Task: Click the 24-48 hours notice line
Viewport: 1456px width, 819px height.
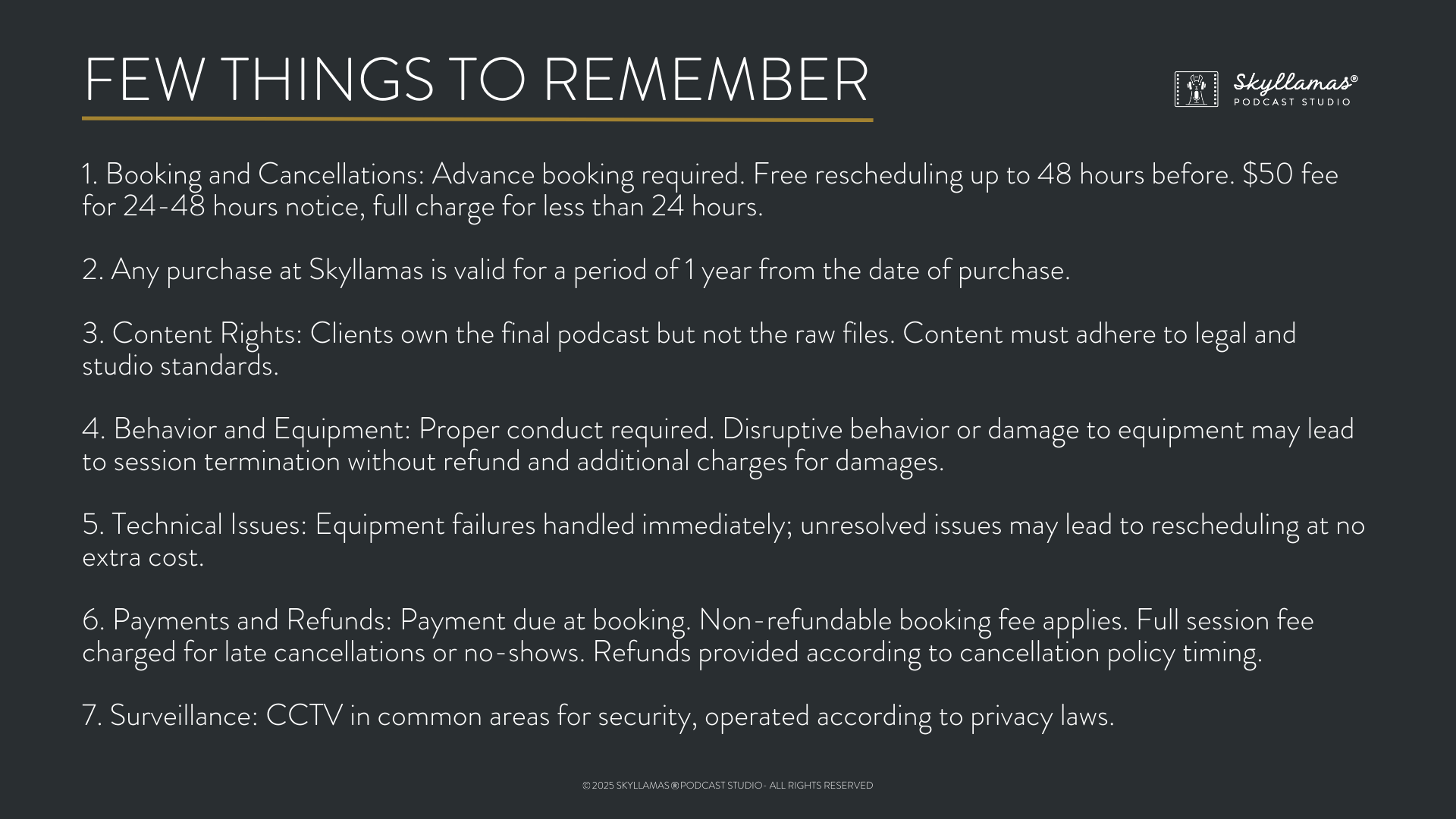Action: (422, 206)
